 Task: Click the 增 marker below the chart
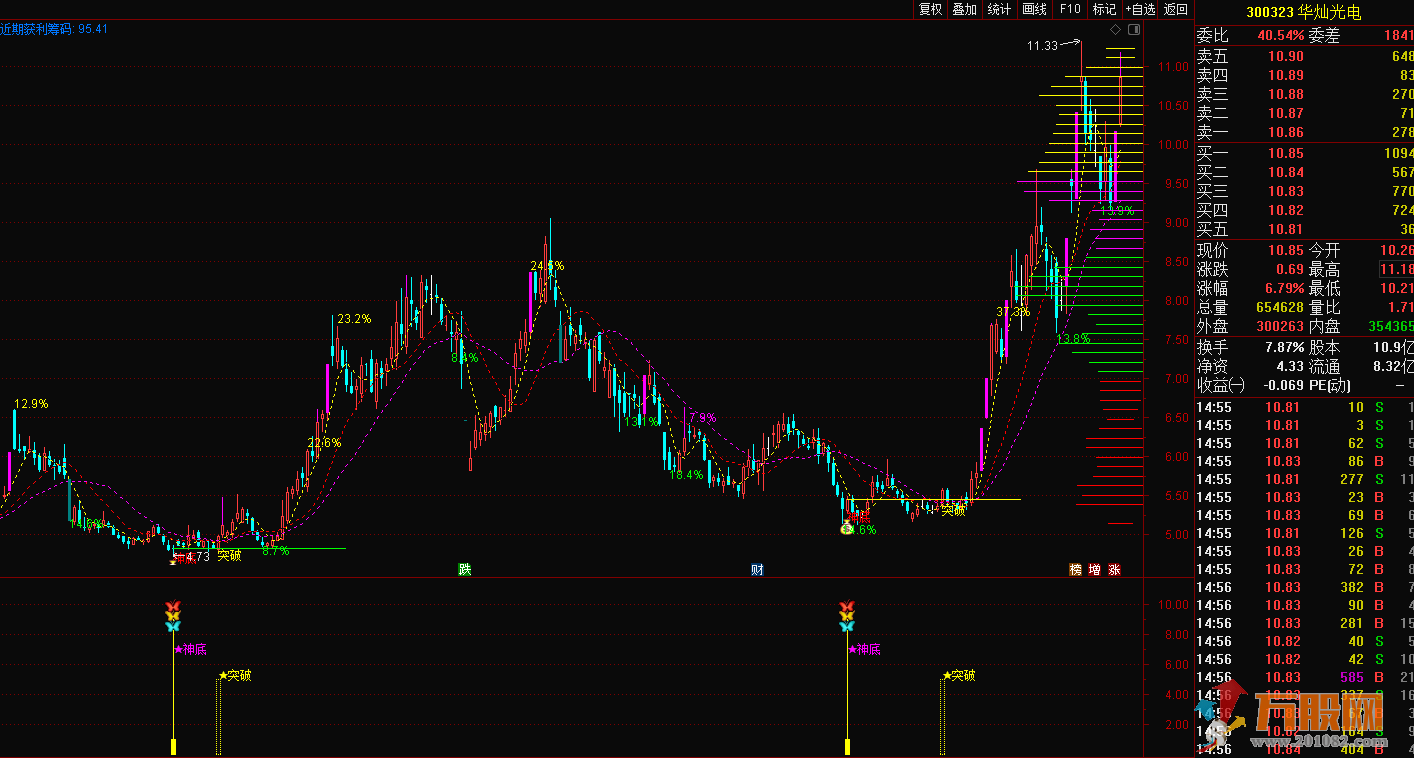tap(1095, 570)
